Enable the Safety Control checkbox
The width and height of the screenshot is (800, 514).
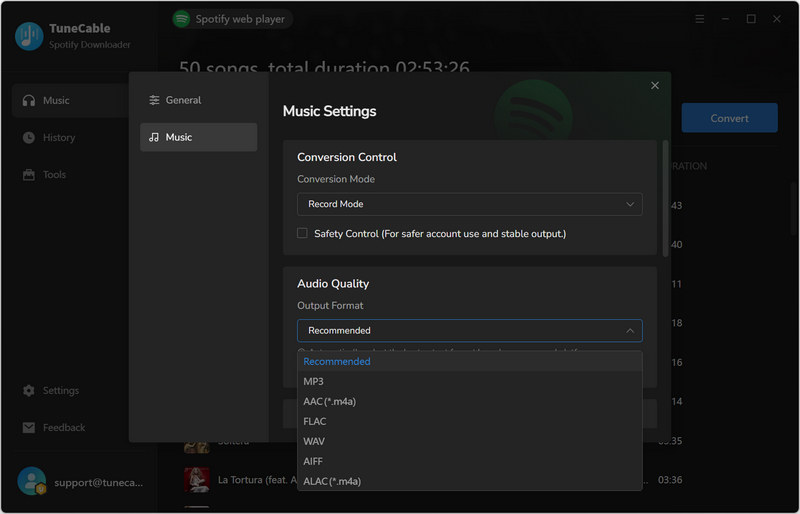point(302,233)
